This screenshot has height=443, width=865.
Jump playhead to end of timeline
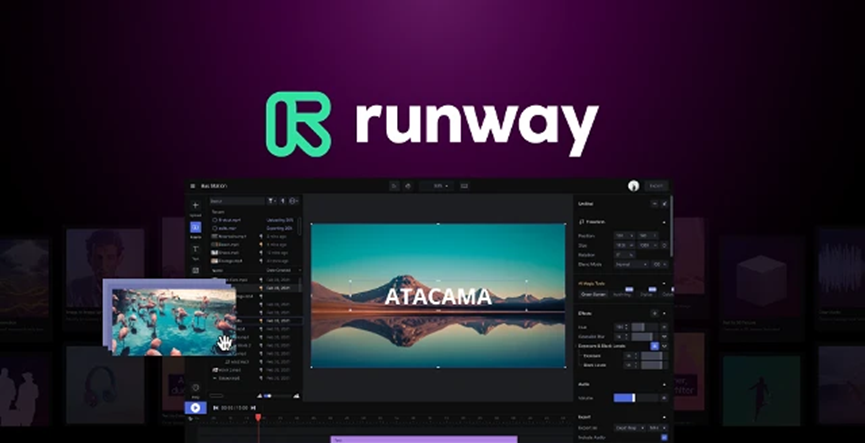click(253, 408)
